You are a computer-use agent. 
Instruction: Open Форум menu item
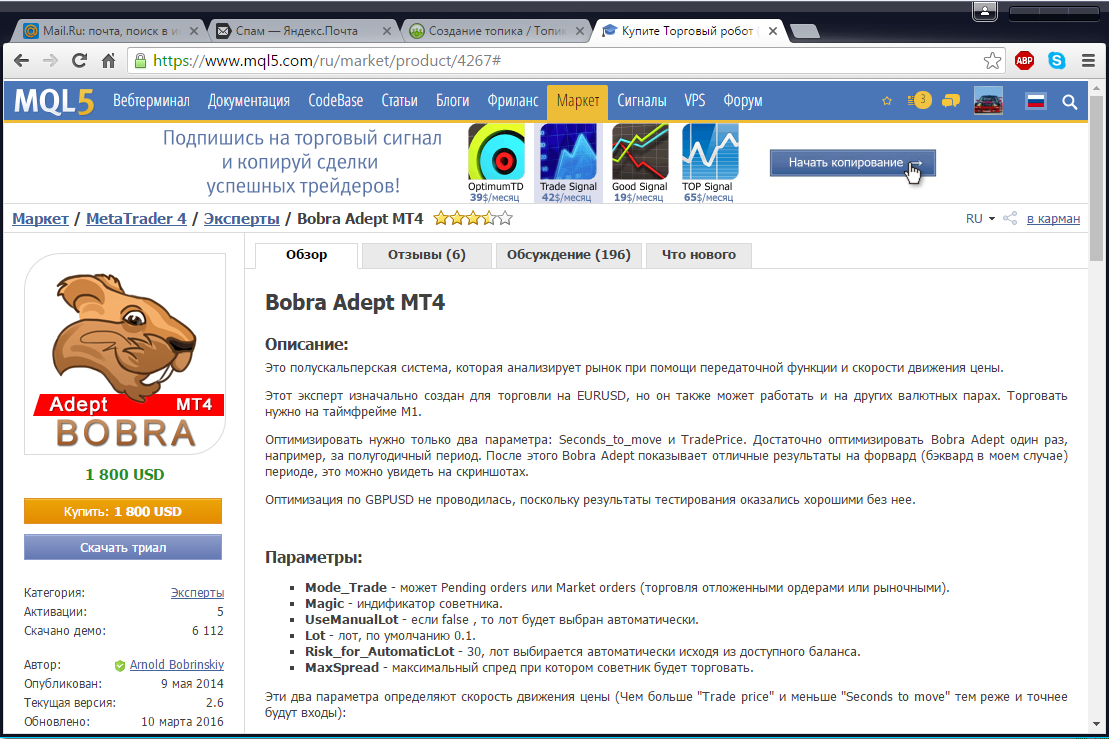pos(743,101)
